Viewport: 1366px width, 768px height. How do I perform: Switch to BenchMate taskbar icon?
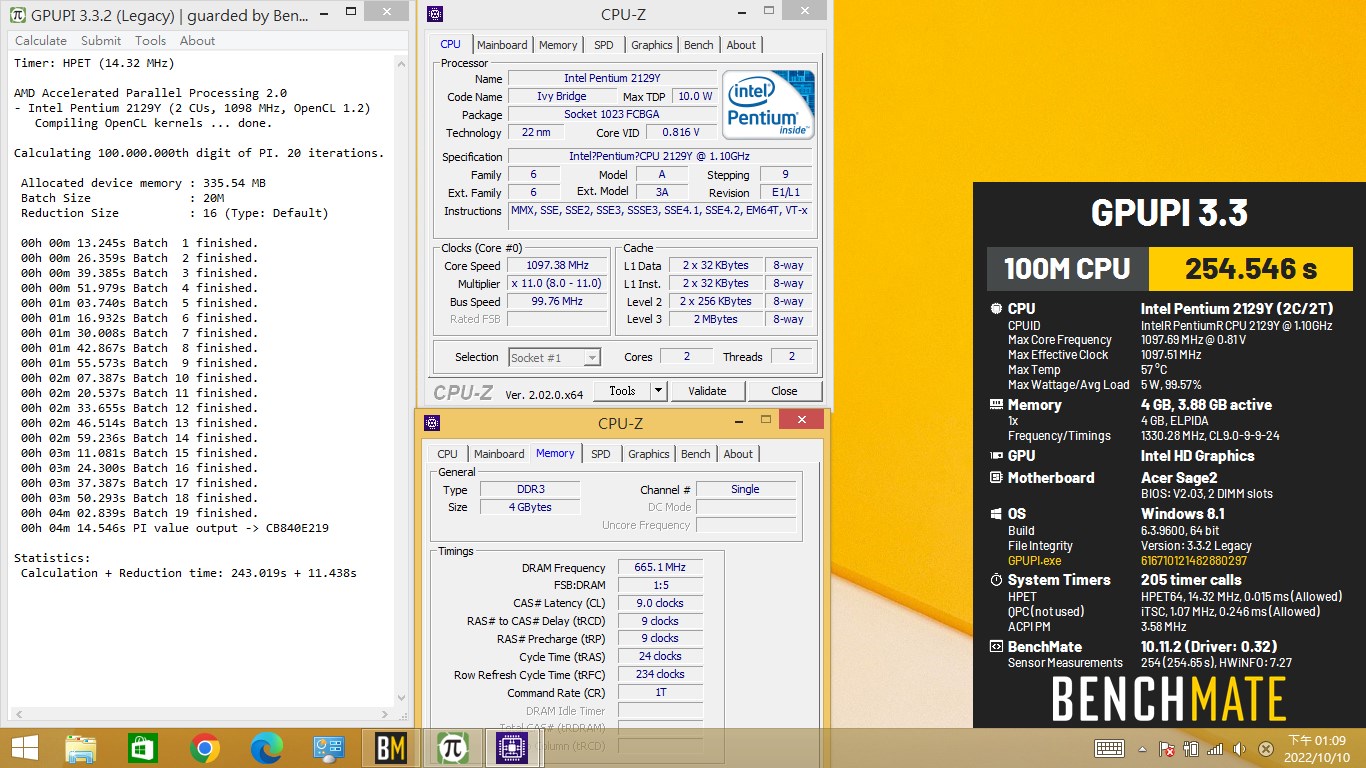391,748
